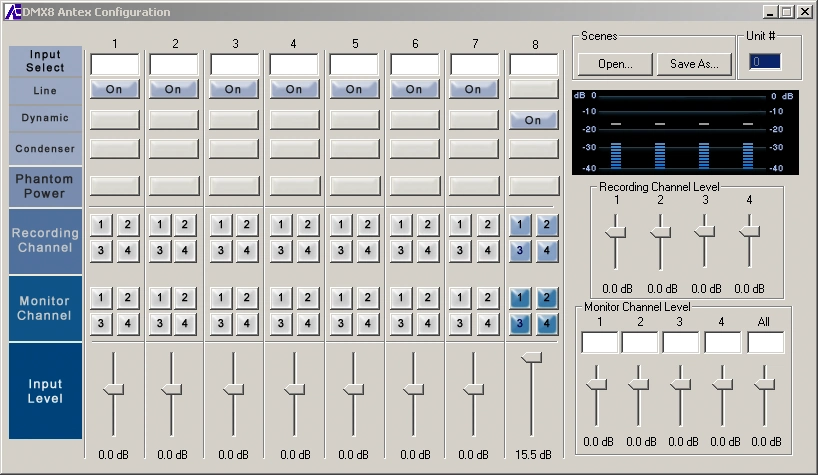
Task: Toggle Phantom Power for channel 5
Action: (354, 185)
